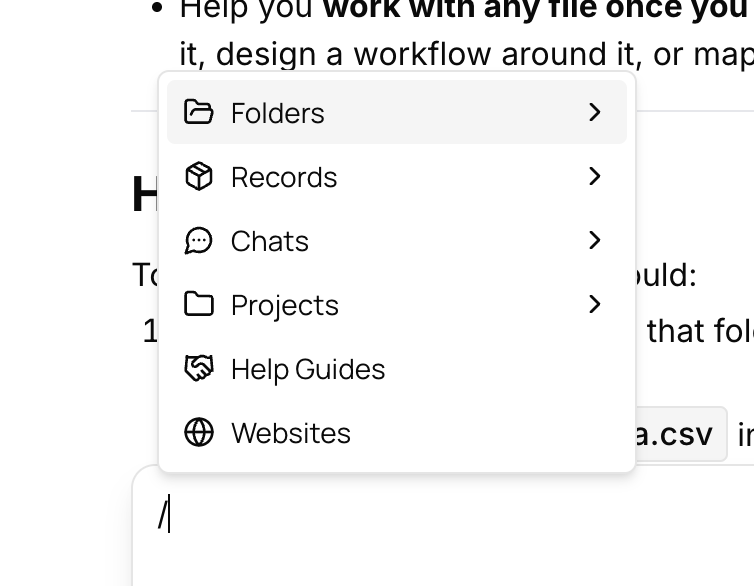Click the message input field with slash
The width and height of the screenshot is (754, 586).
click(442, 526)
